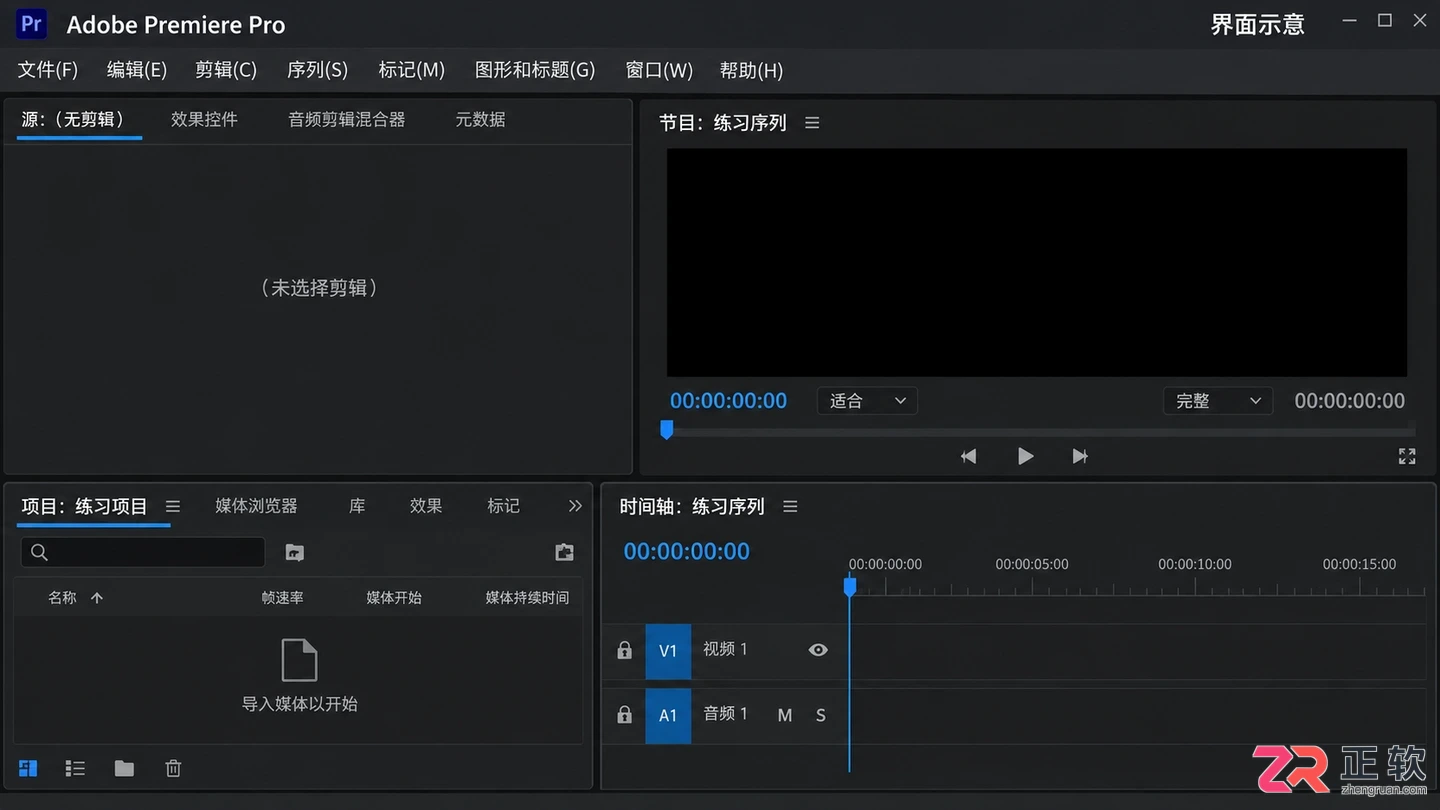Open the 项目 panel hamburger menu

(173, 507)
